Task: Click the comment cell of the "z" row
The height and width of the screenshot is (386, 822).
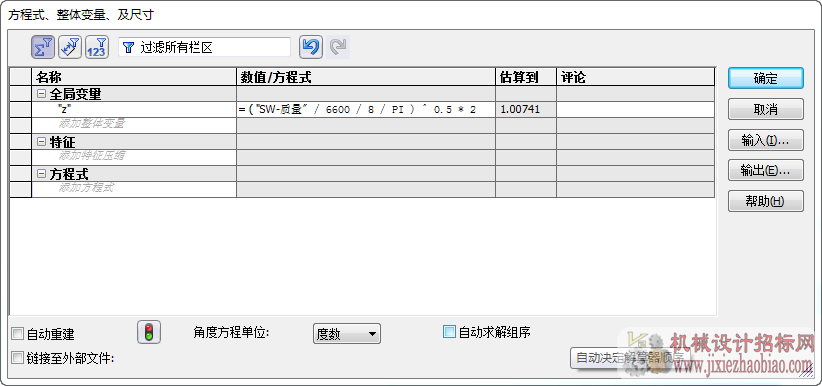Action: click(x=636, y=110)
